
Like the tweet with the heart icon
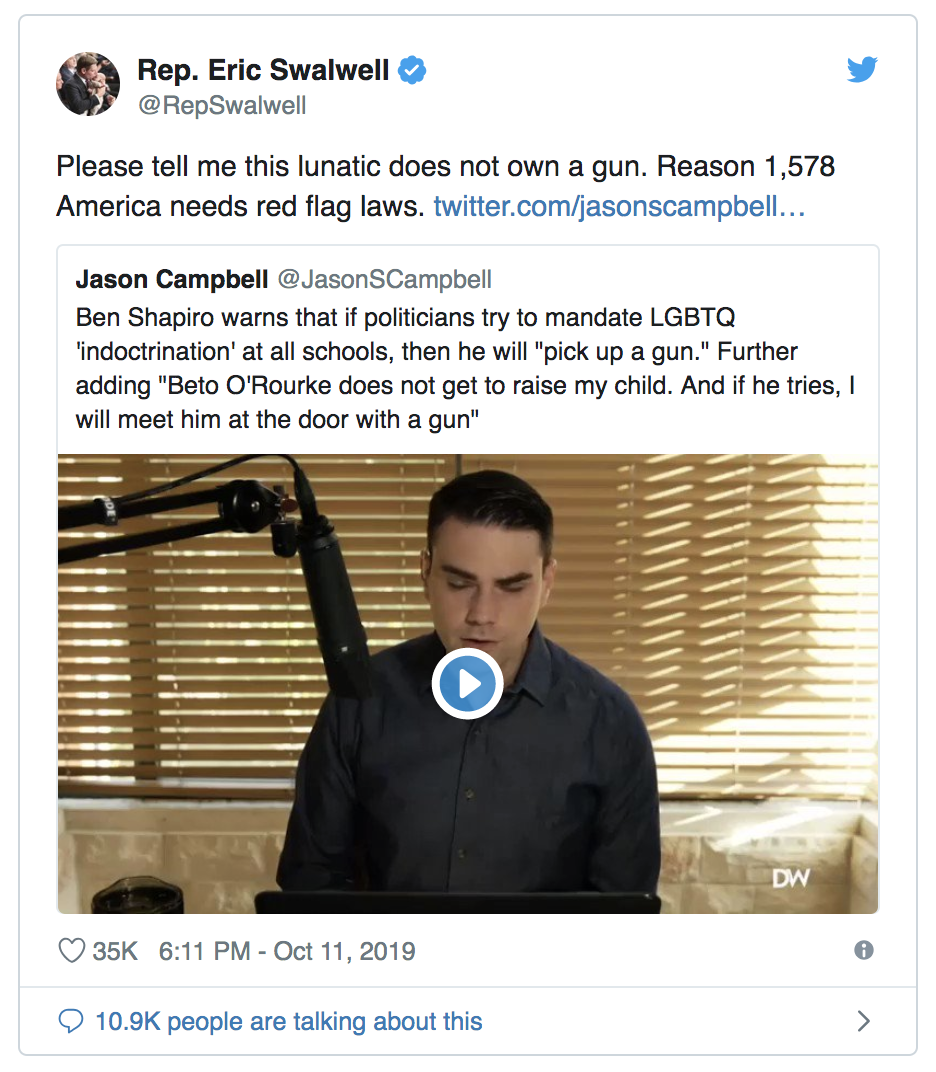(72, 950)
